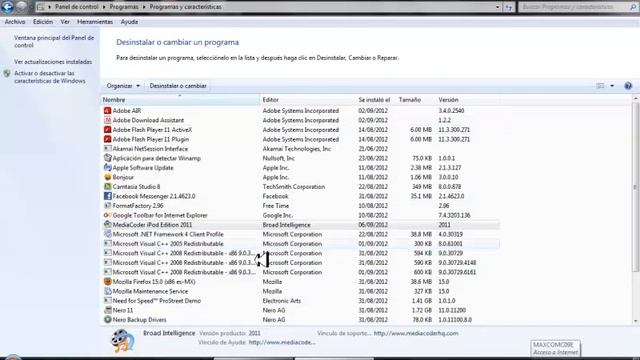Screen dimensions: 640x360
Task: Click the Winamp detector application icon
Action: click(x=107, y=158)
